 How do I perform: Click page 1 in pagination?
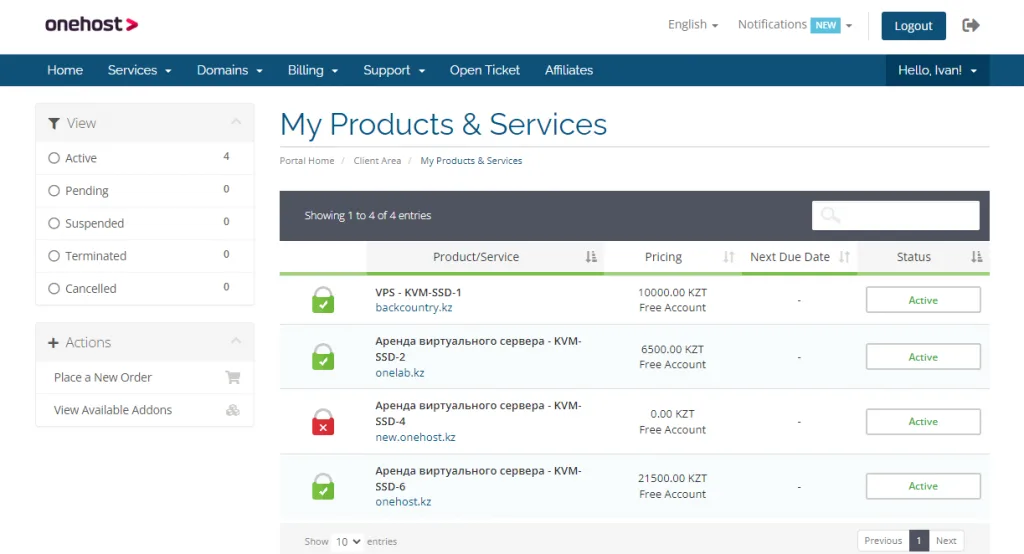pyautogui.click(x=919, y=540)
